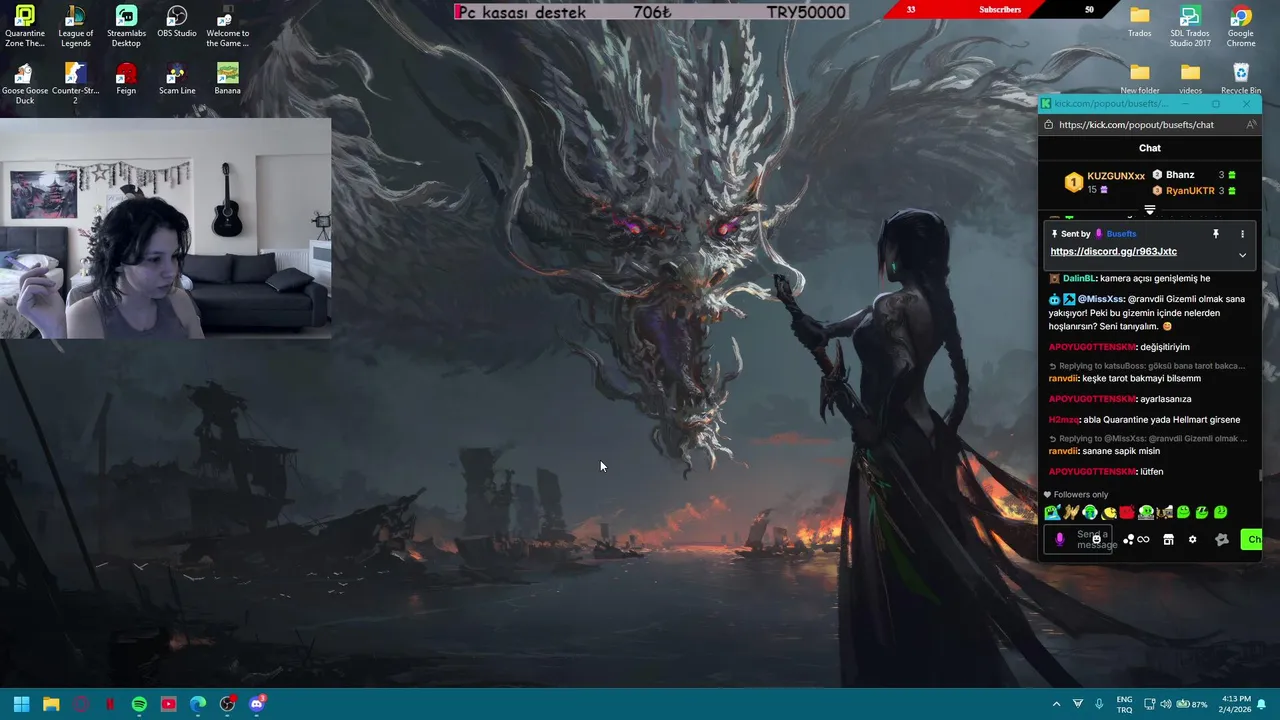This screenshot has width=1280, height=720.
Task: Open Feign game desktop icon
Action: (x=126, y=79)
